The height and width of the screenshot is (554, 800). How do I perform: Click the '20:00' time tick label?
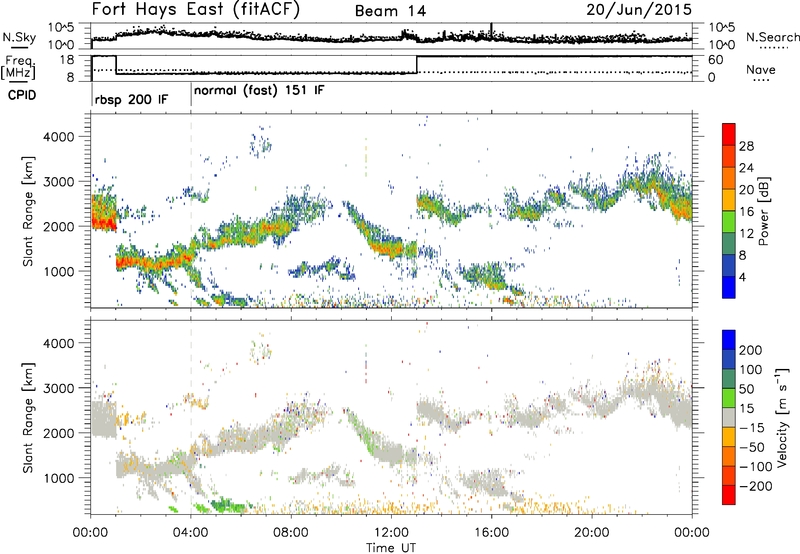(x=591, y=533)
